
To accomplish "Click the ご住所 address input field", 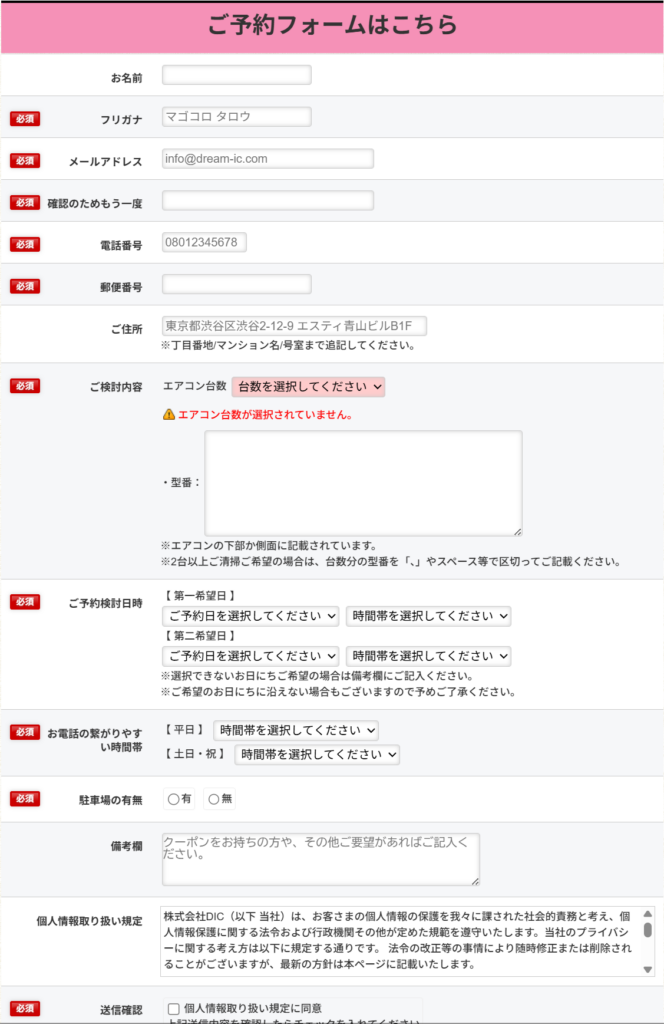I will click(x=294, y=326).
